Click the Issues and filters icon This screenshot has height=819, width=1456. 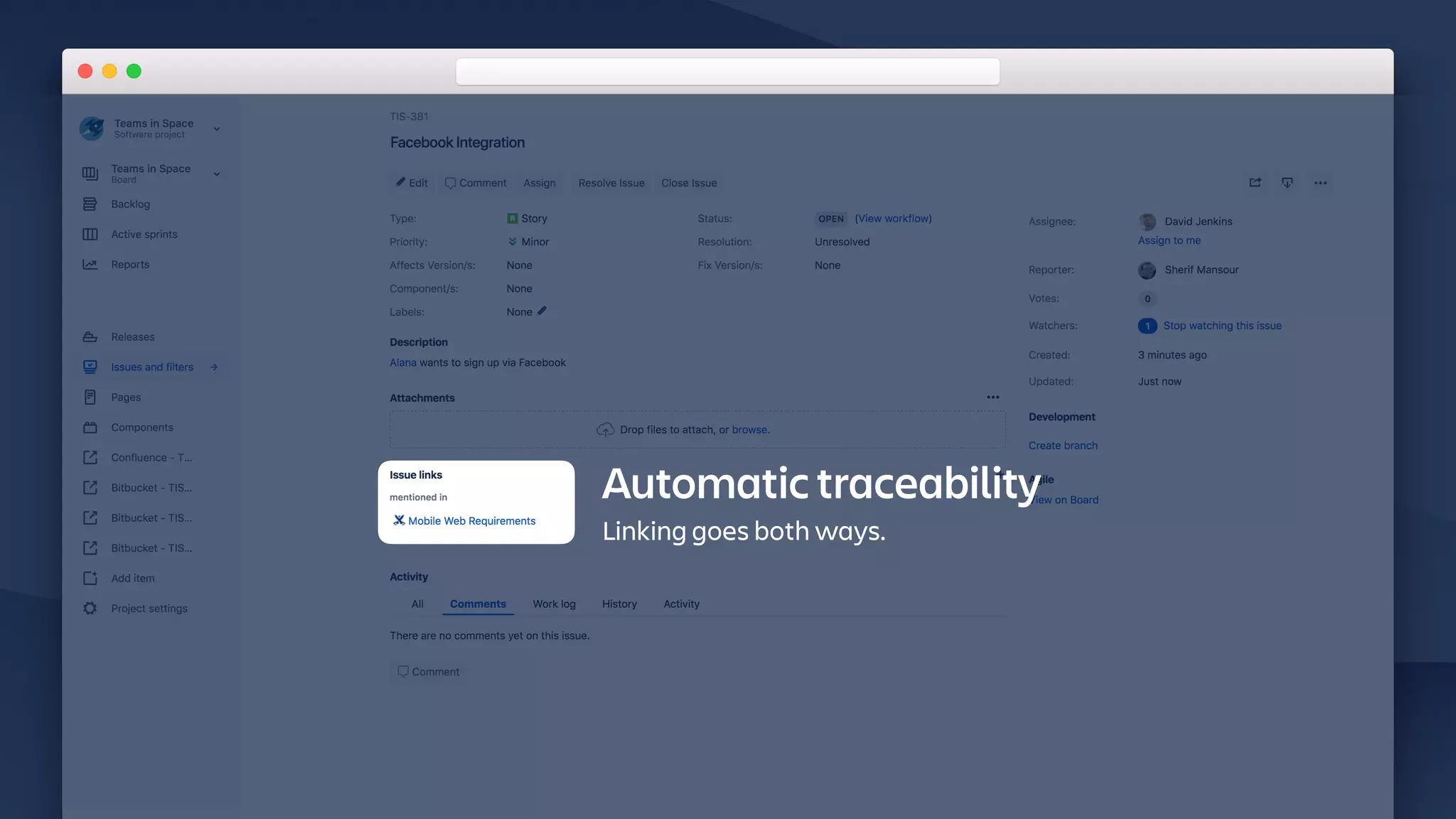90,367
